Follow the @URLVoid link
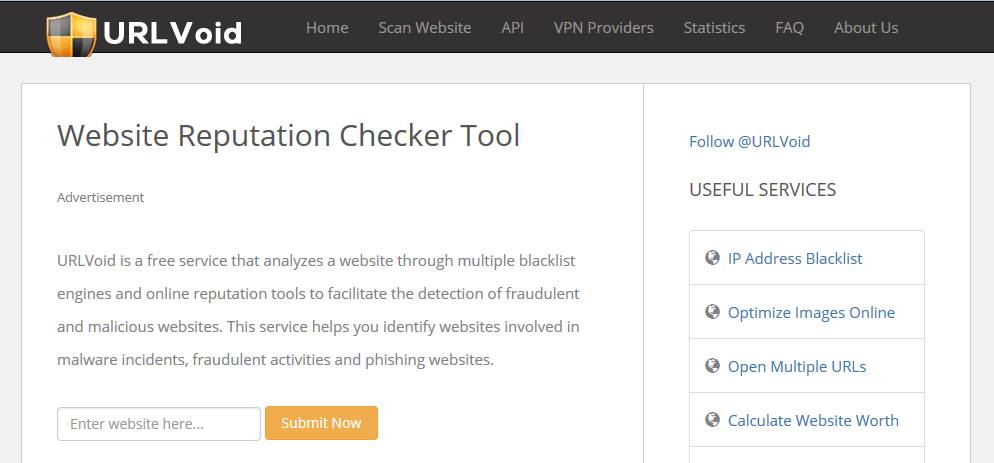Image resolution: width=994 pixels, height=463 pixels. pyautogui.click(x=749, y=141)
